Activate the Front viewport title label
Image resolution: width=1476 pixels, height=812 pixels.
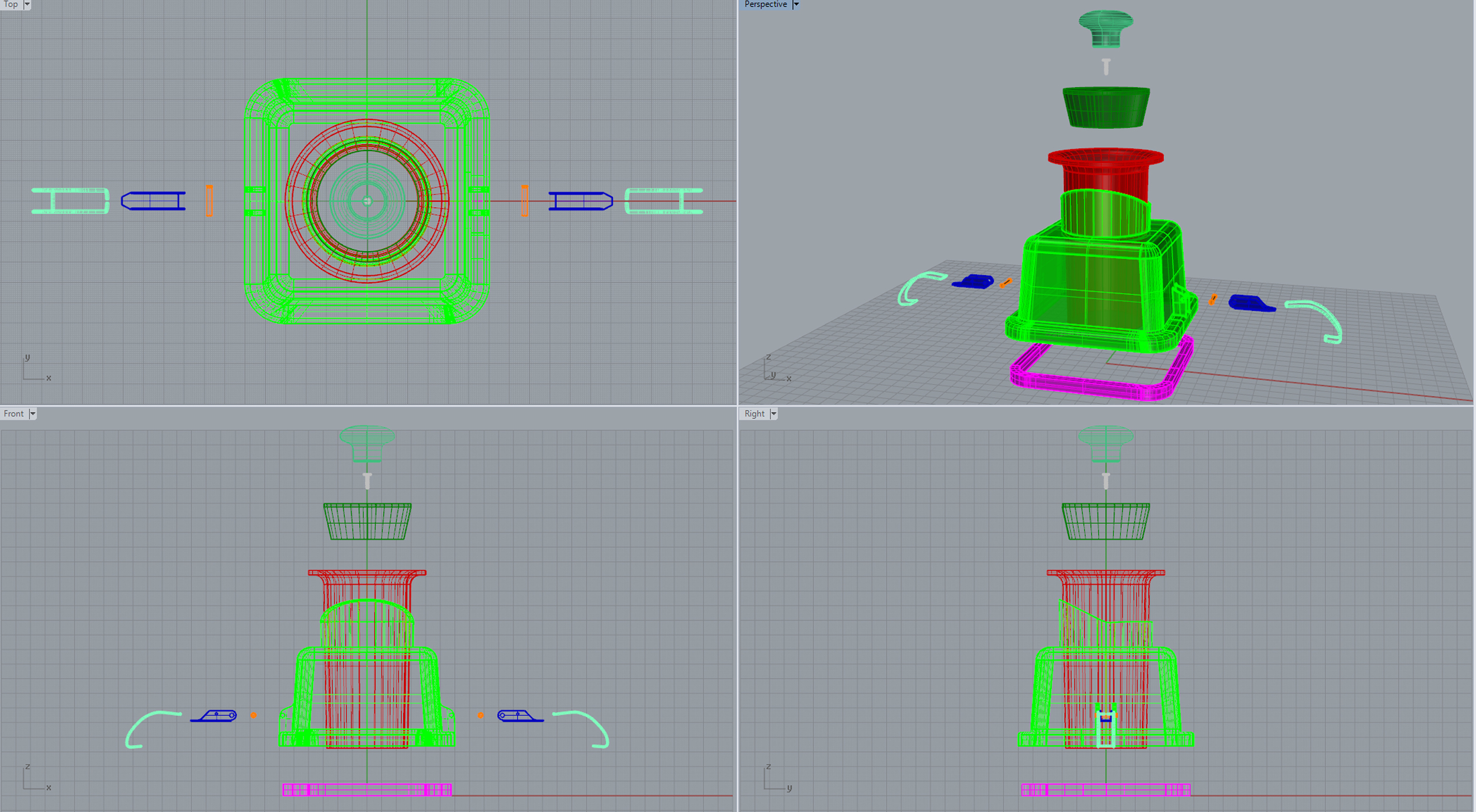(14, 414)
